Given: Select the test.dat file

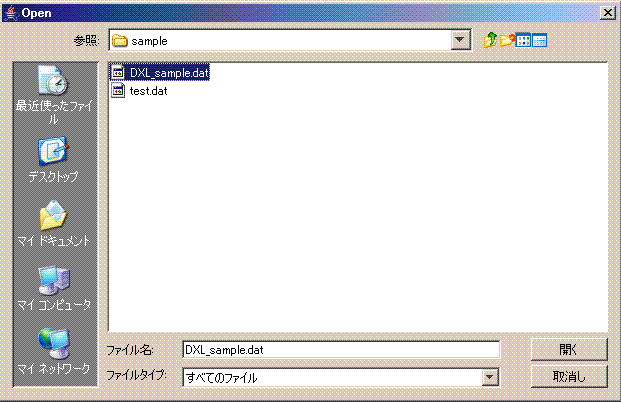Looking at the screenshot, I should (x=139, y=91).
